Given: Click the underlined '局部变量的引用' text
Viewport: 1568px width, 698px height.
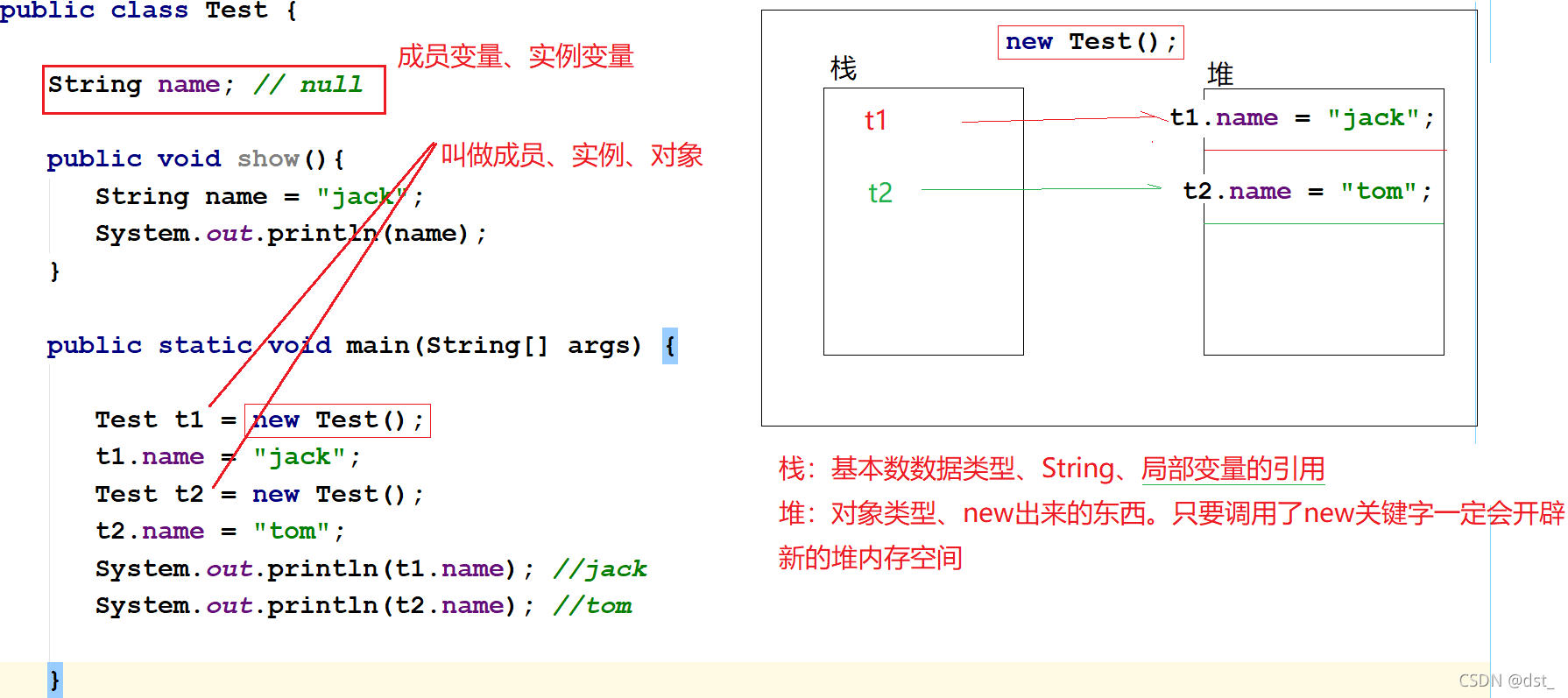Looking at the screenshot, I should pos(1233,469).
